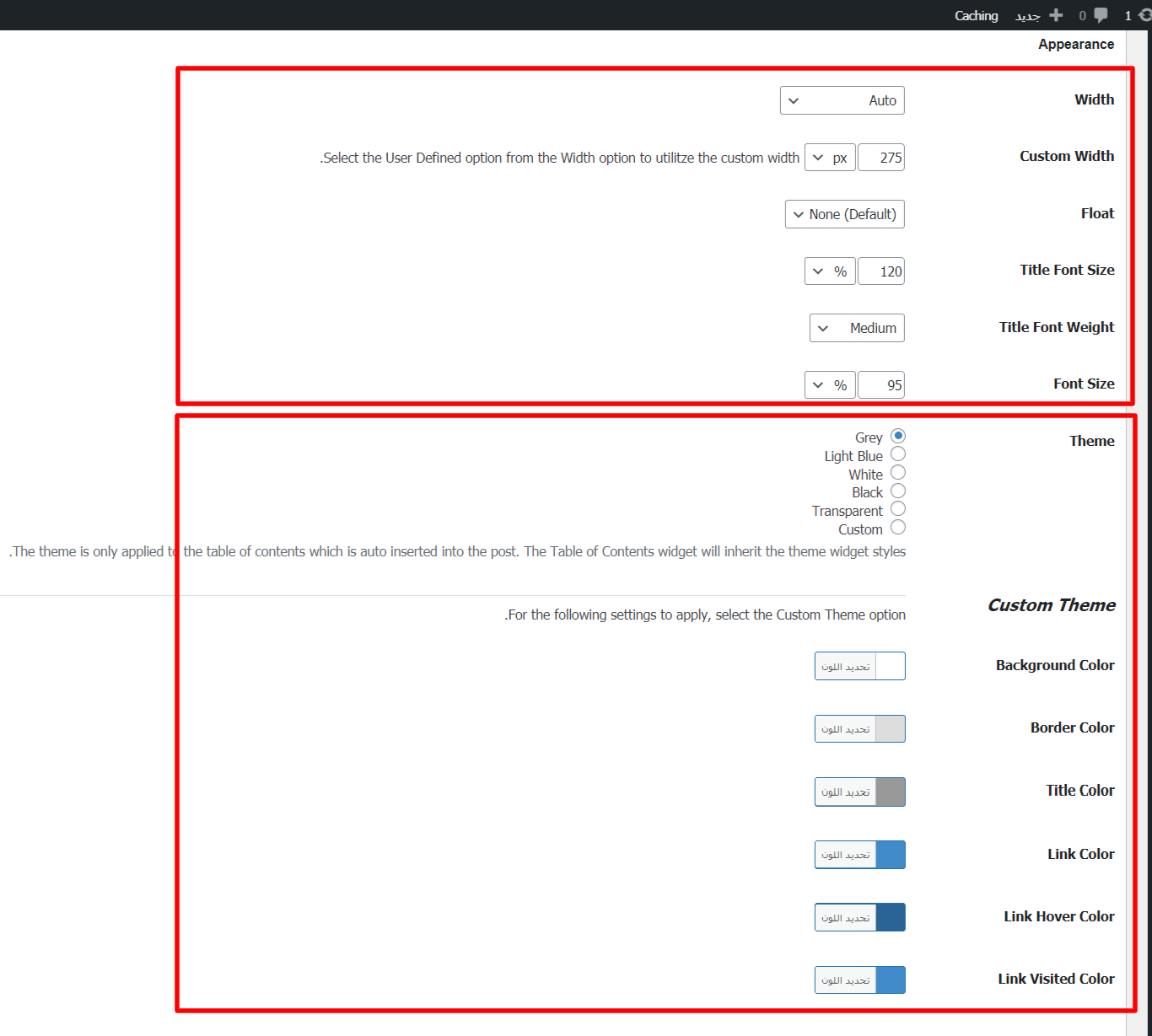Click the Link Hover Color dark blue swatch
Image resolution: width=1152 pixels, height=1036 pixels.
click(x=891, y=917)
